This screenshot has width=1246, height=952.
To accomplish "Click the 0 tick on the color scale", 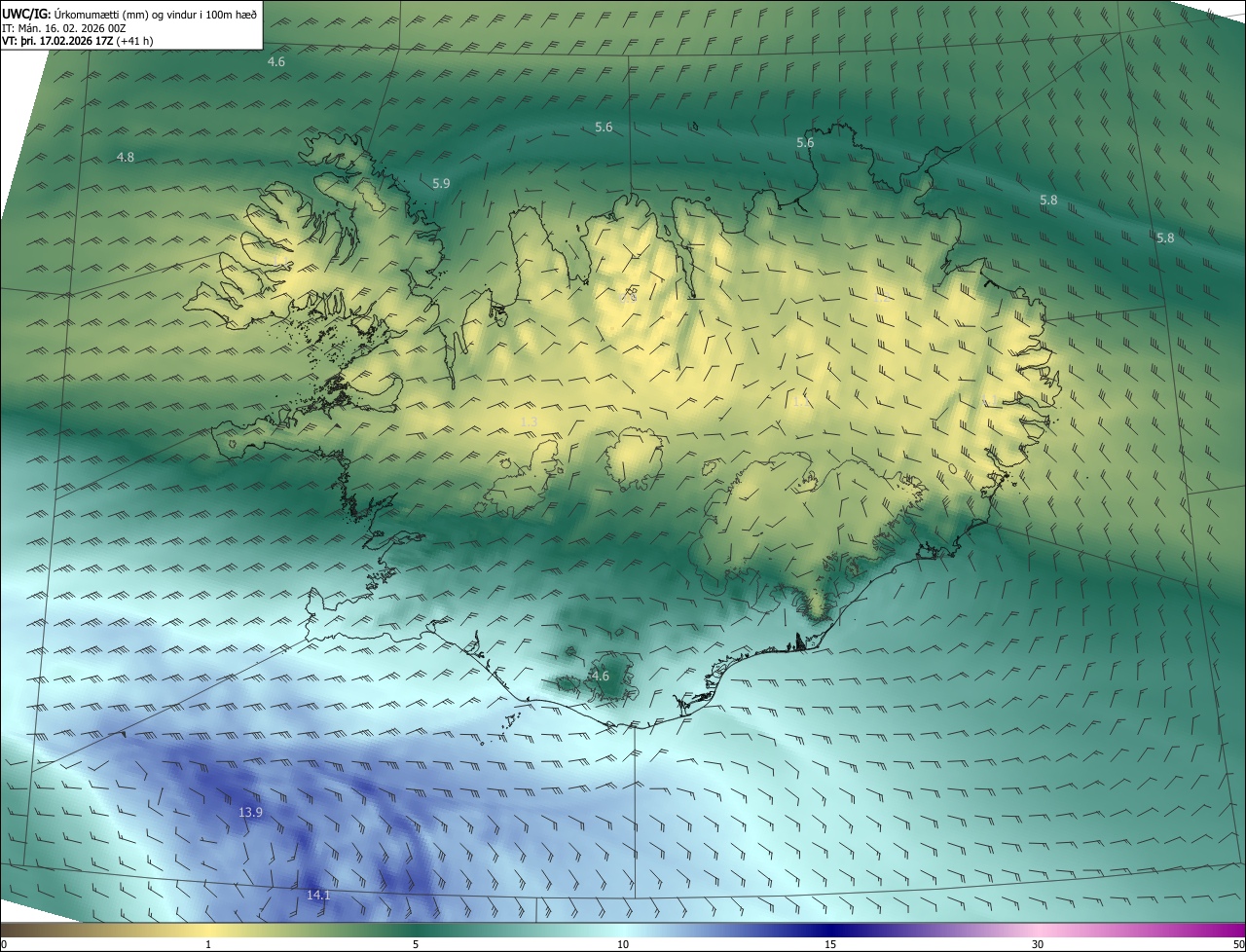I will click(x=4, y=944).
